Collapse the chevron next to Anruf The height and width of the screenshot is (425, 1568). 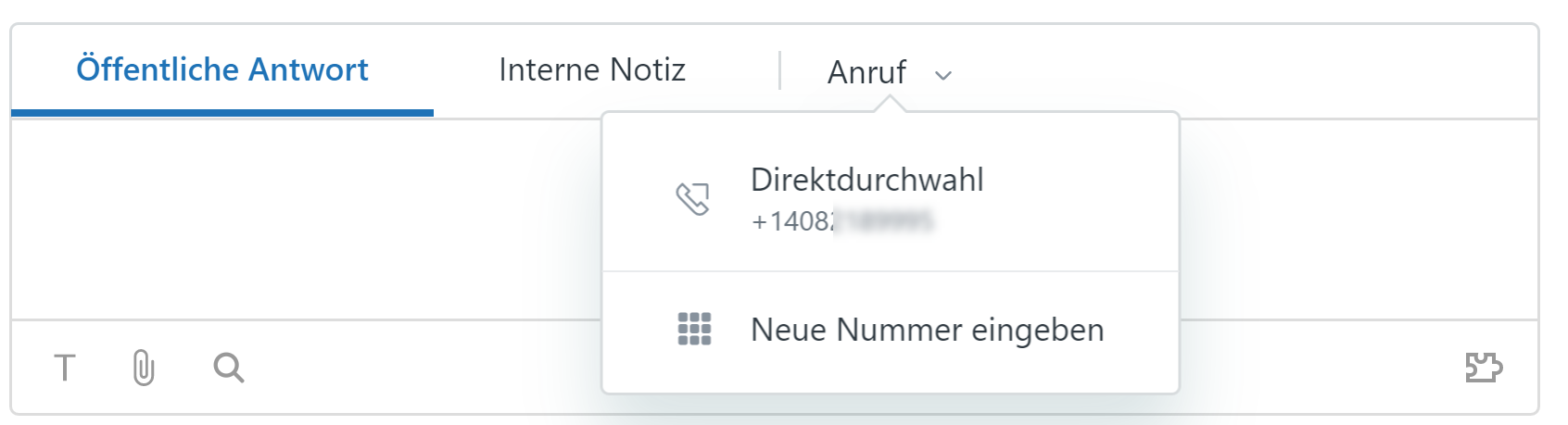point(943,75)
